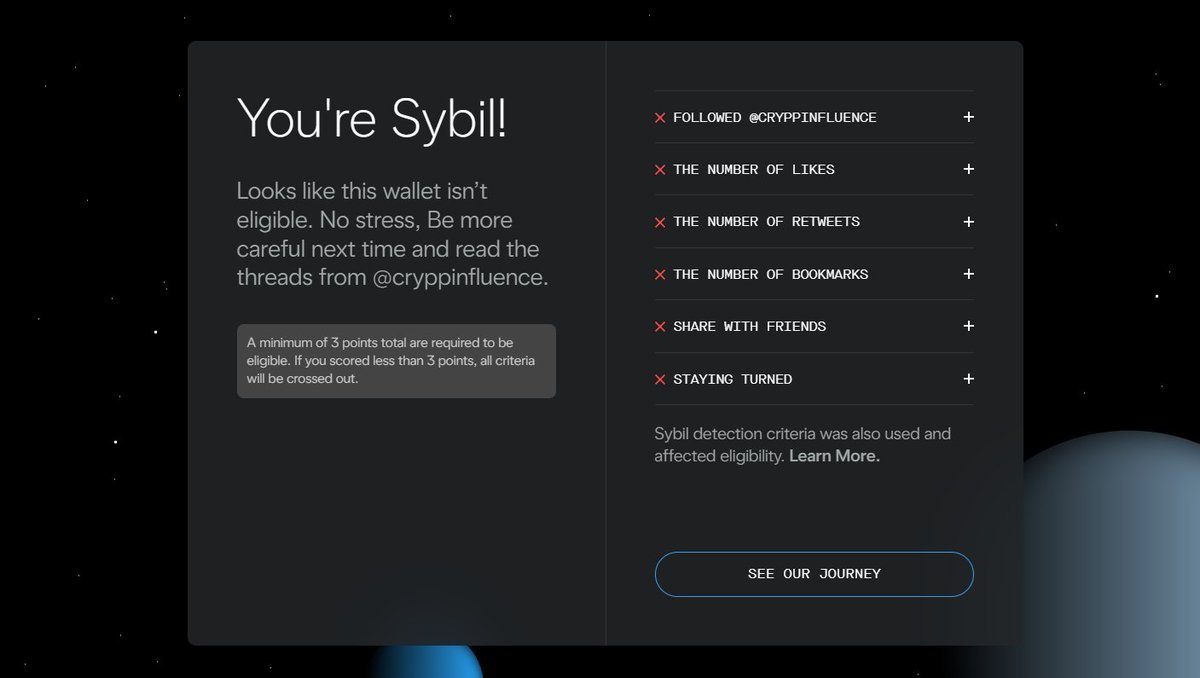Select The Number of Retweets label

(x=767, y=222)
